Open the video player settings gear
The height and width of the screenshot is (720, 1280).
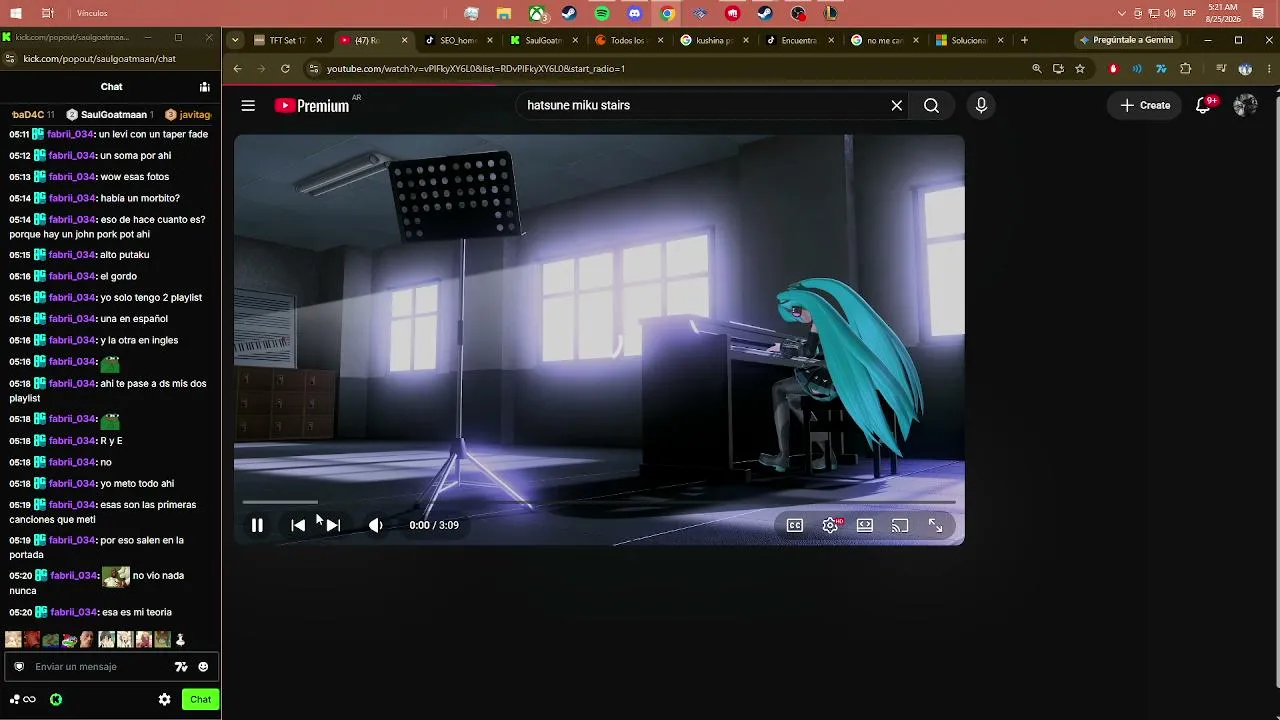pos(830,525)
